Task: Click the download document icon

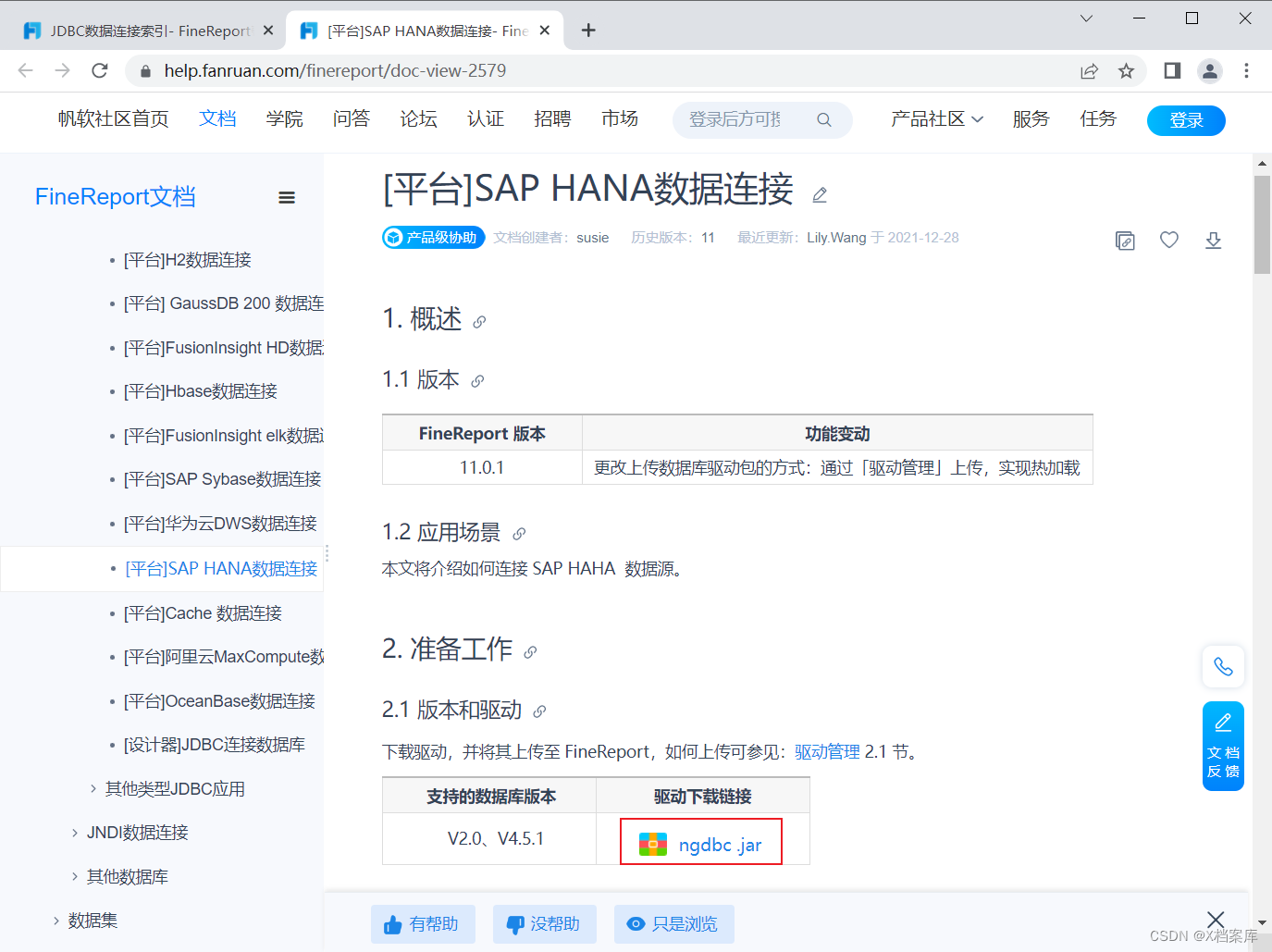Action: coord(1214,241)
